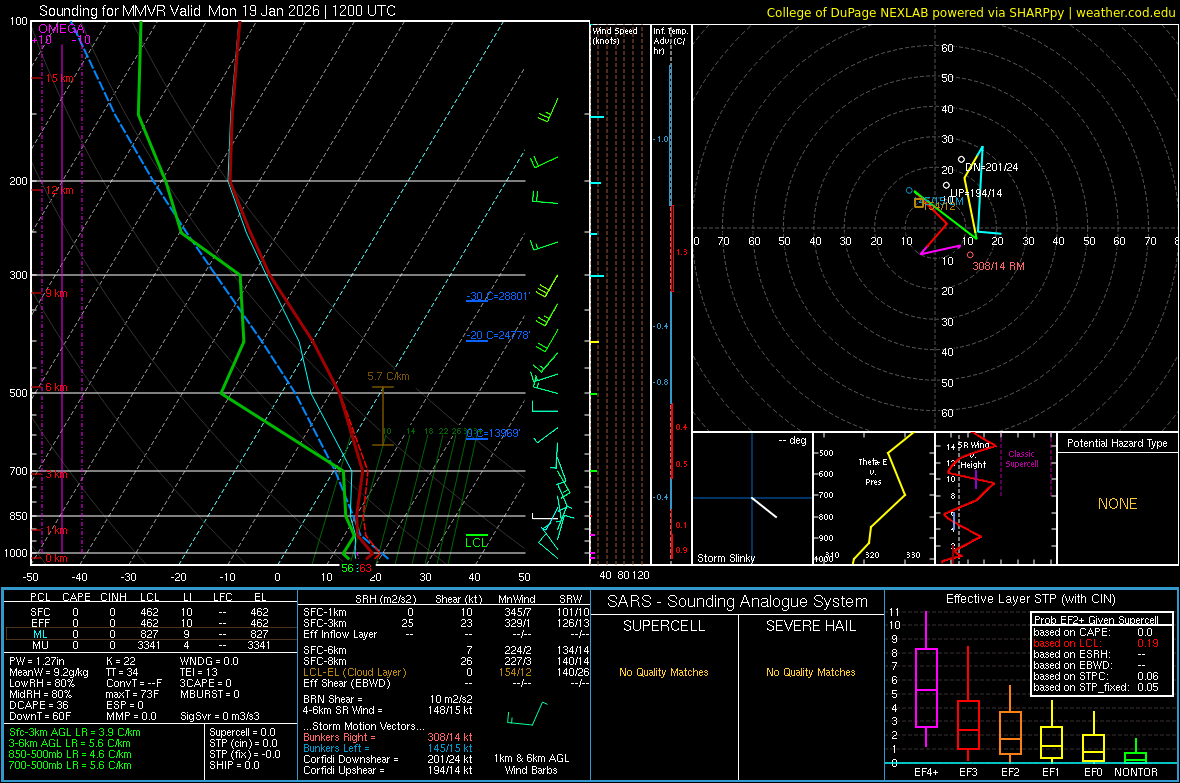Click the Theta-E v. Pres label
Viewport: 1180px width, 783px height.
pyautogui.click(x=872, y=471)
